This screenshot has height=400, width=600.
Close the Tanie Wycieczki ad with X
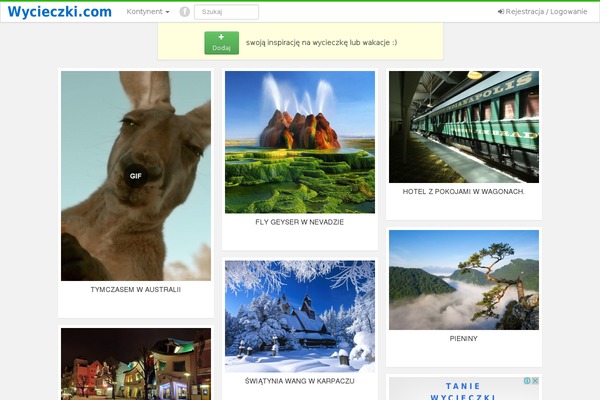pyautogui.click(x=535, y=381)
